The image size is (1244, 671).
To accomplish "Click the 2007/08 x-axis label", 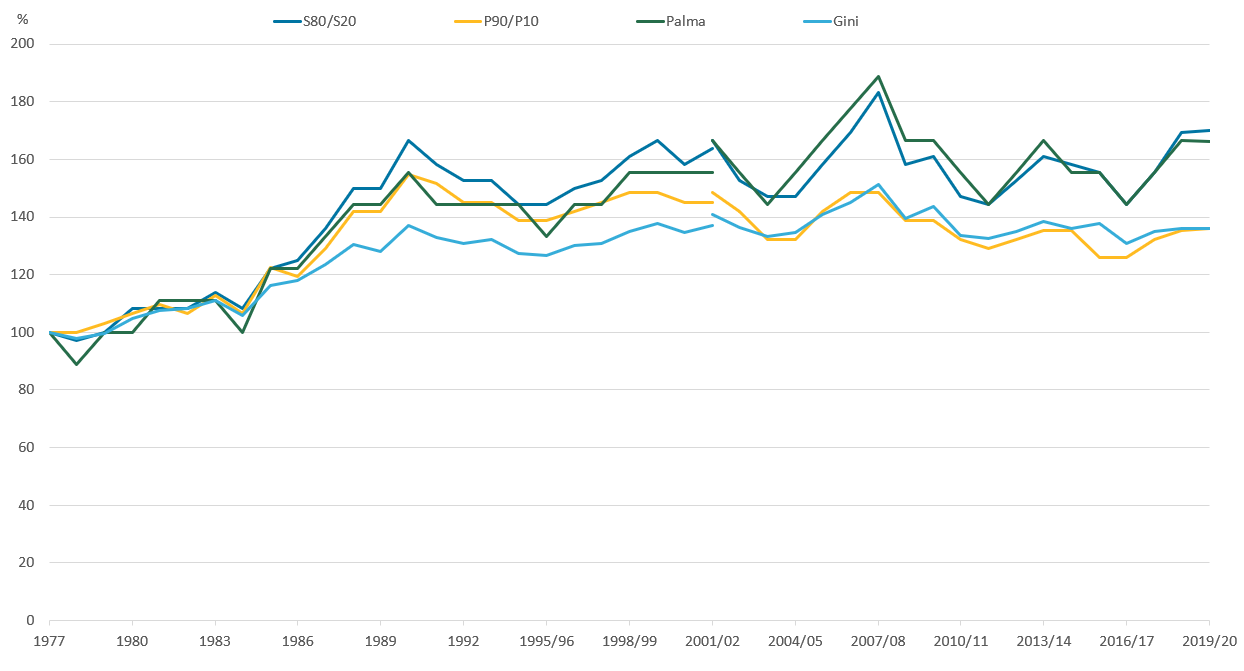I will click(878, 639).
